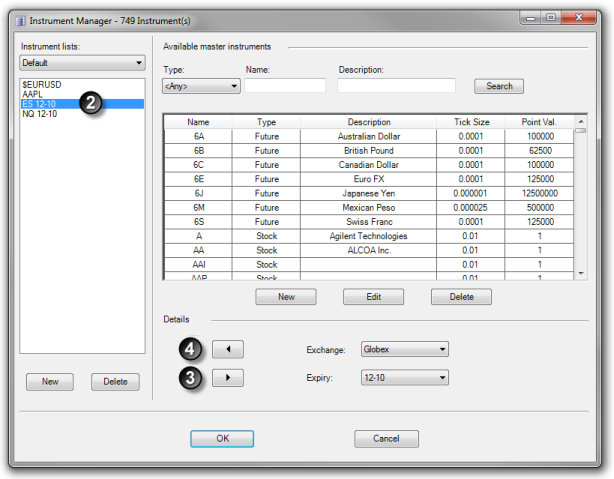This screenshot has width=614, height=479.
Task: Click the 12500000 point value cell
Action: click(540, 193)
